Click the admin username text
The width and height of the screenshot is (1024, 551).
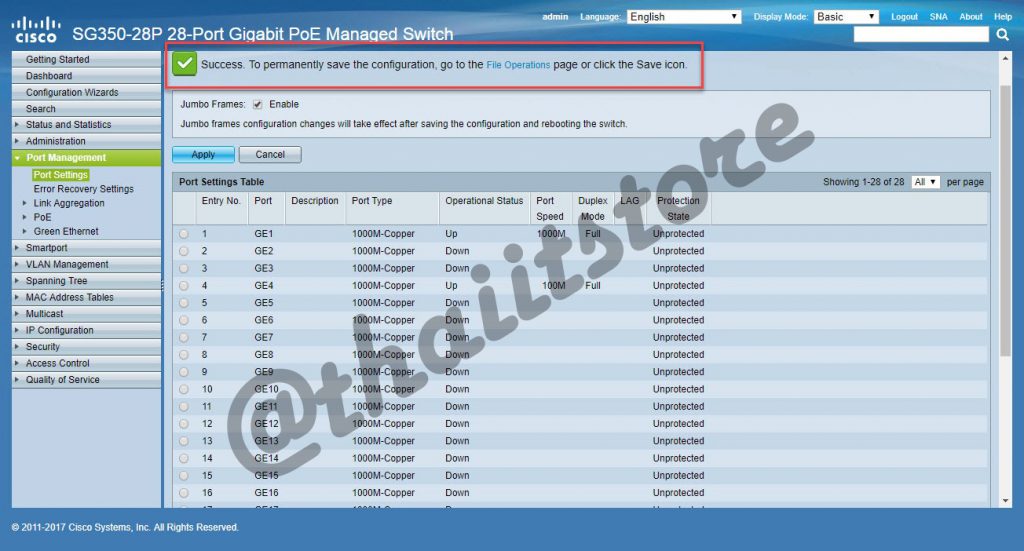(x=555, y=16)
